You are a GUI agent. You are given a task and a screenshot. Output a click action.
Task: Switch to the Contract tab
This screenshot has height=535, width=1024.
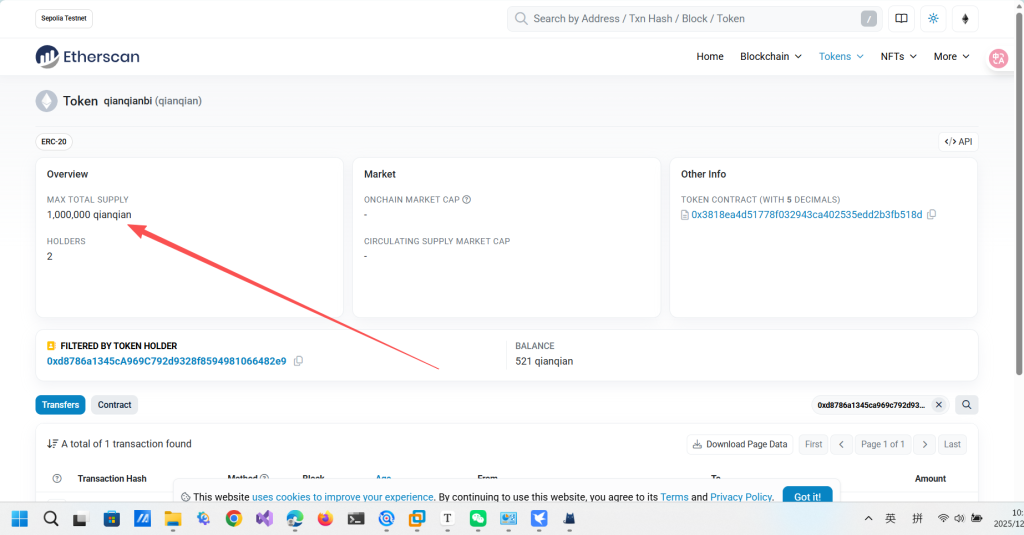(114, 405)
